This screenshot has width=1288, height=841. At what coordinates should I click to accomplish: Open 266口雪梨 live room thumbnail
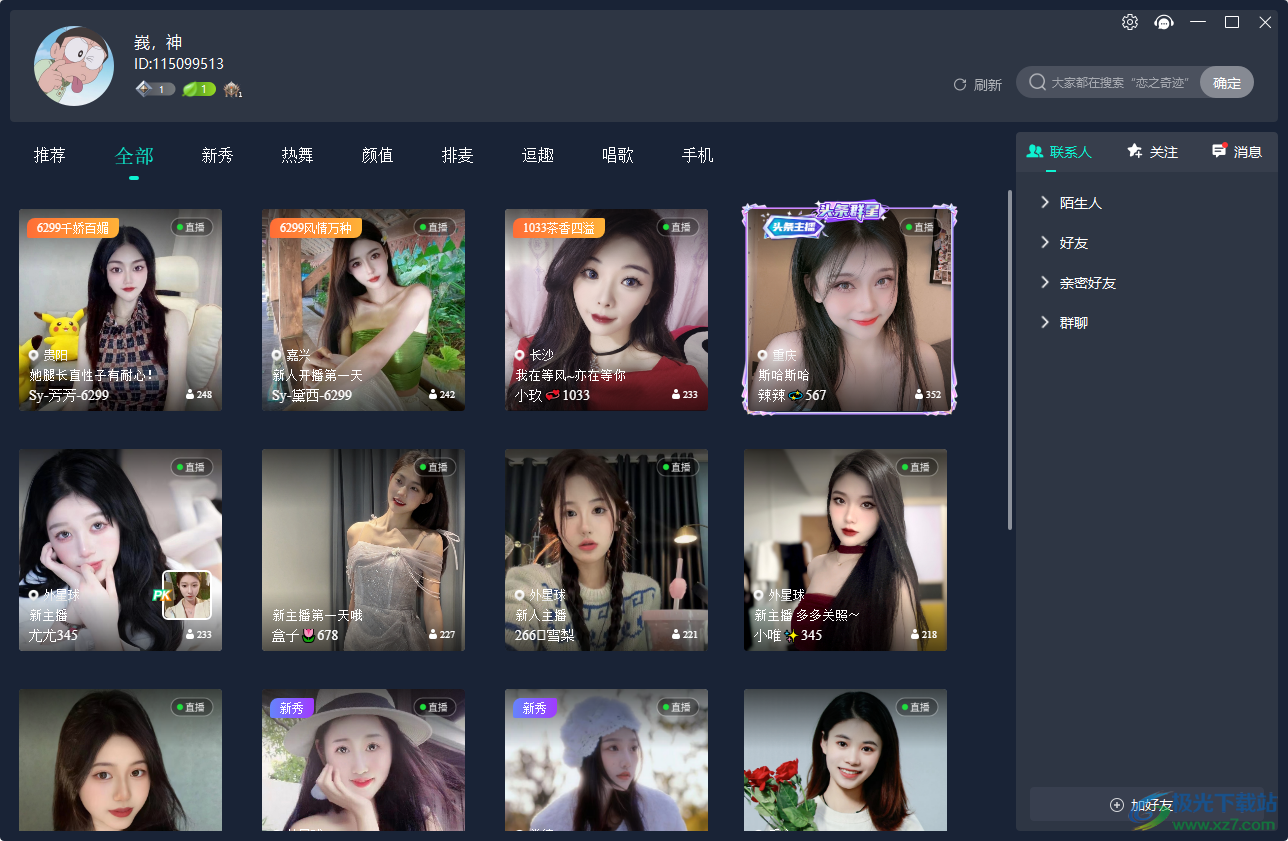606,550
